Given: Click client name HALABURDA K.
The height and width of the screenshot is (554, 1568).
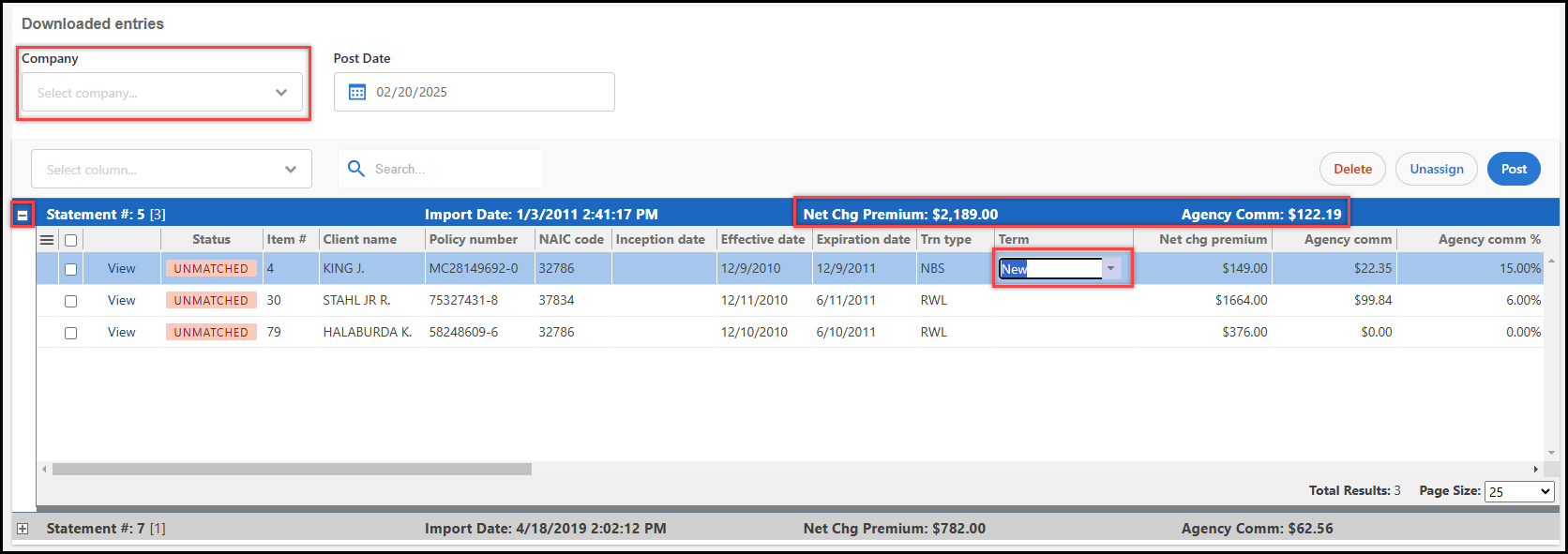Looking at the screenshot, I should click(x=368, y=332).
